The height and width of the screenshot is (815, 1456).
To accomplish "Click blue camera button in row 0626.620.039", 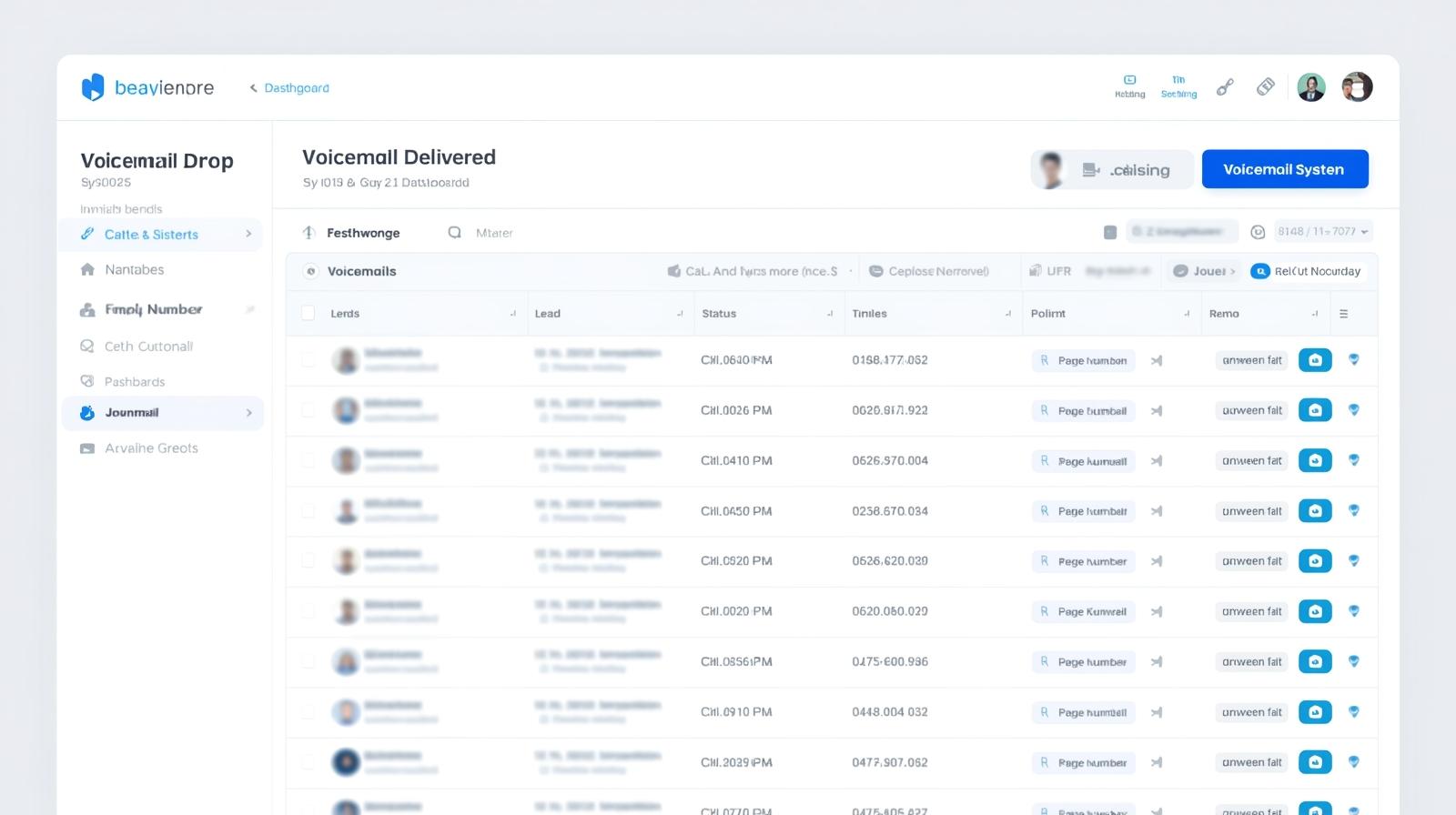I will (1315, 561).
